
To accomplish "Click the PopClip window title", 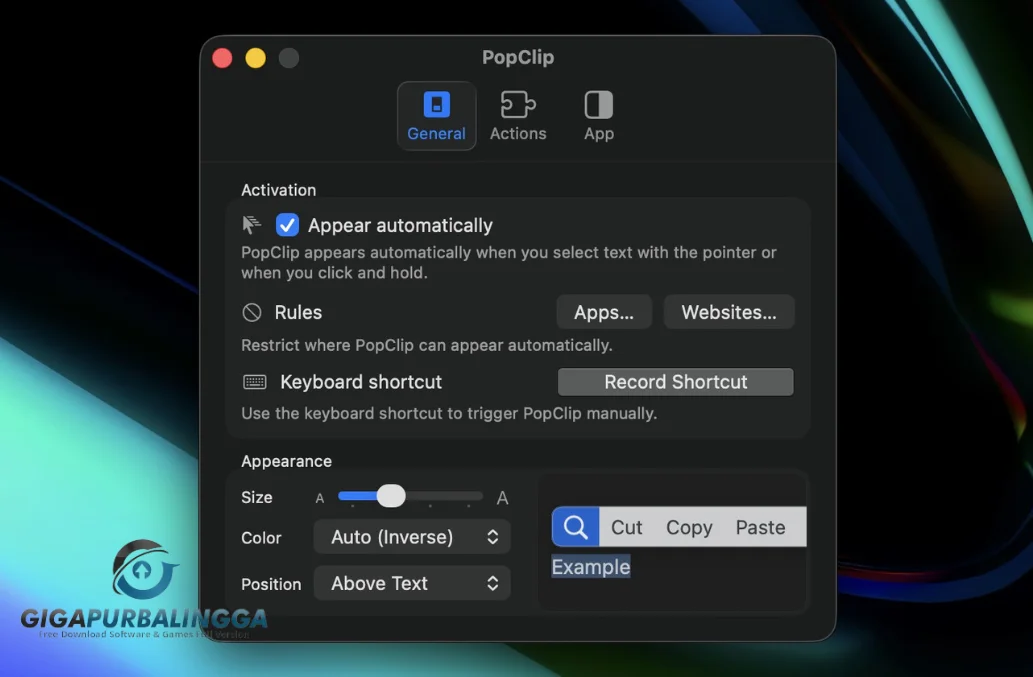I will 518,57.
